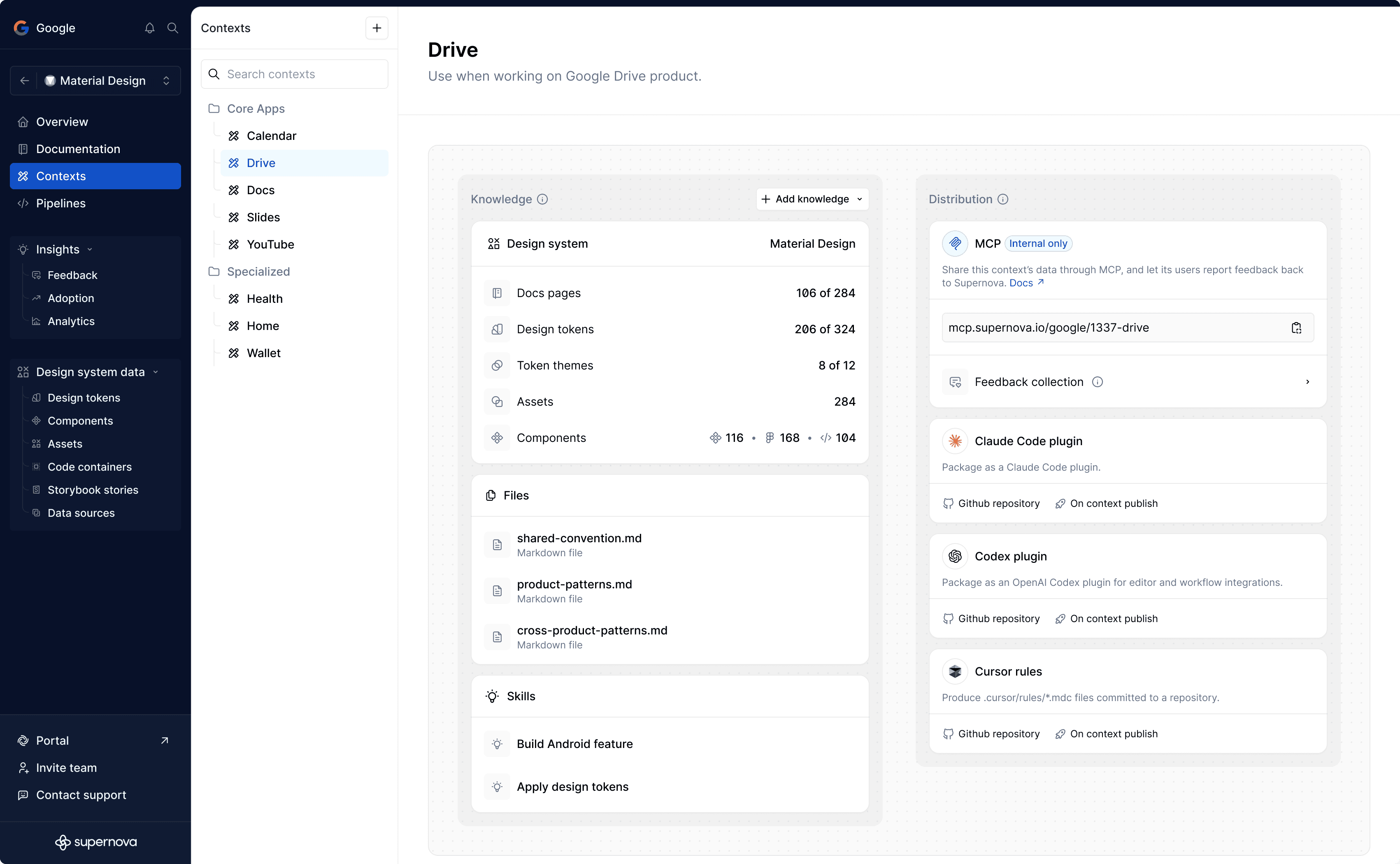Open notifications bell icon
Image resolution: width=1400 pixels, height=864 pixels.
click(x=150, y=28)
